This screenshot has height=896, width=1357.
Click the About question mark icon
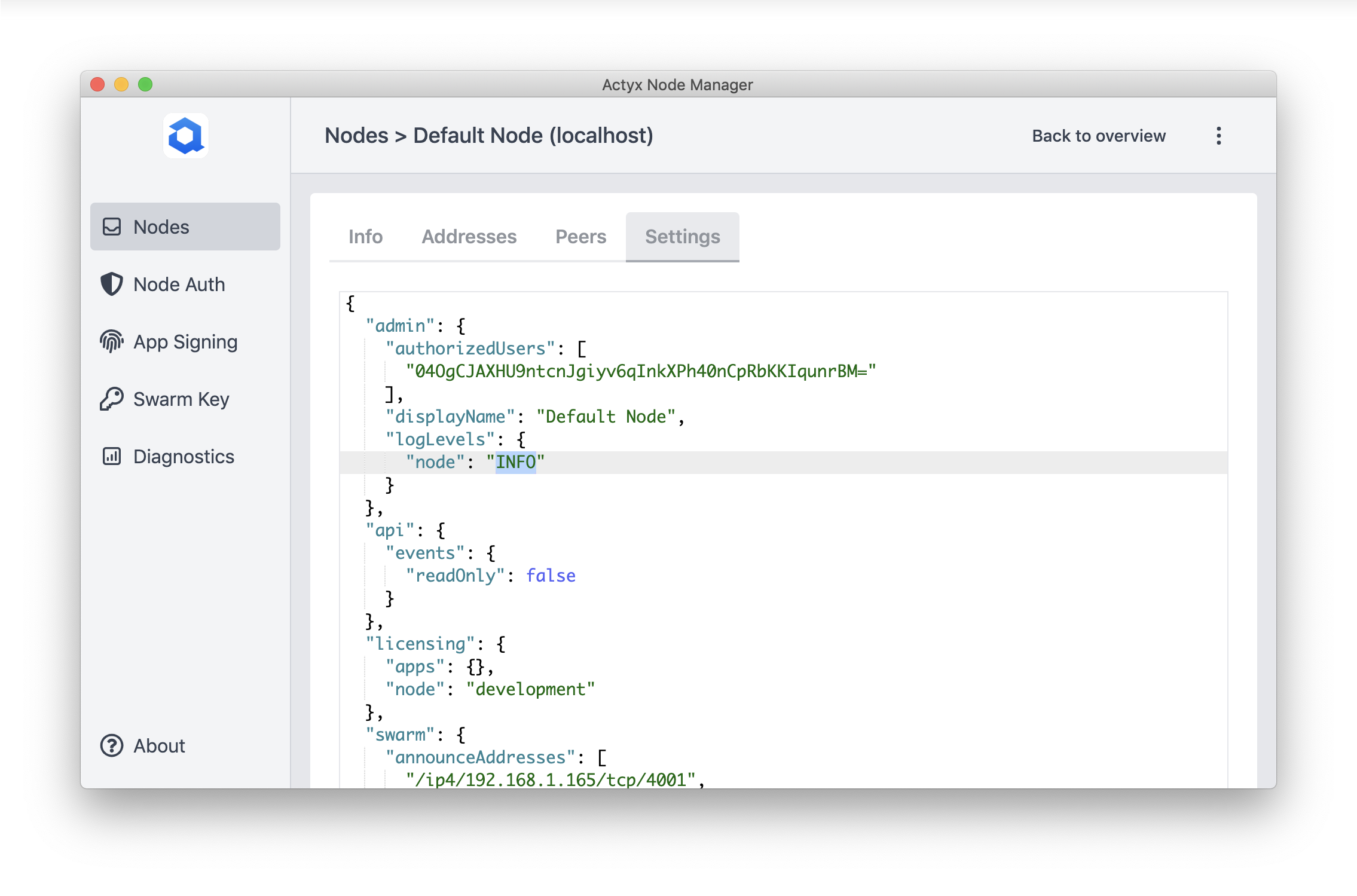pyautogui.click(x=111, y=745)
